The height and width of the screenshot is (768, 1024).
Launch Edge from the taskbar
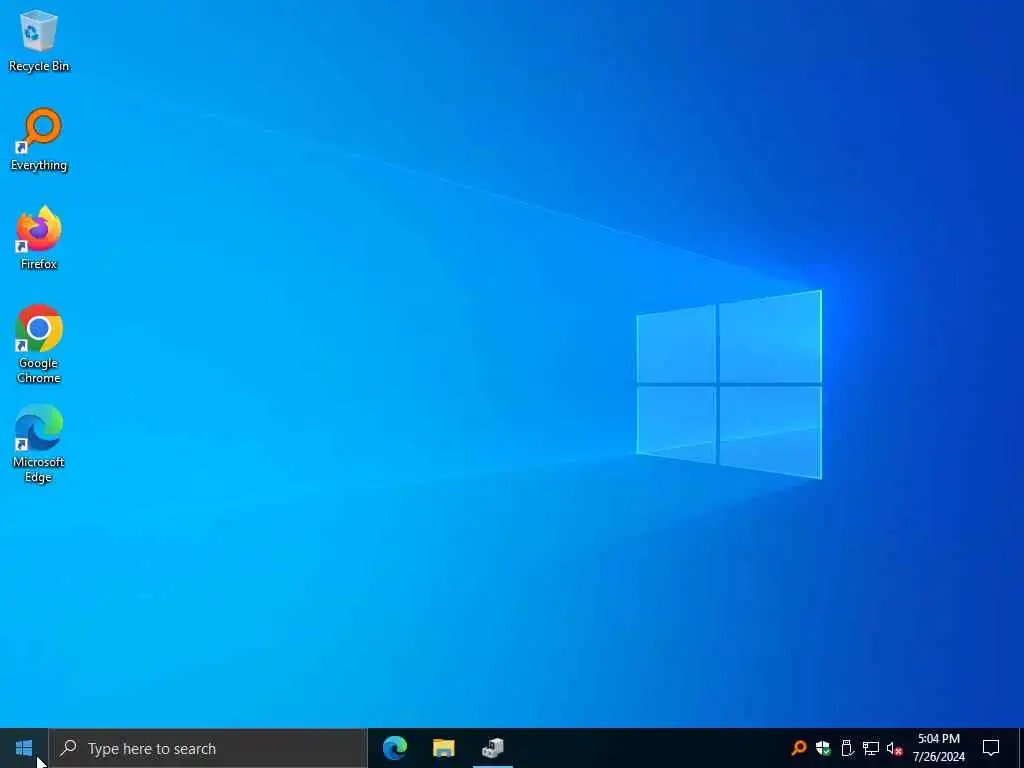pos(394,748)
